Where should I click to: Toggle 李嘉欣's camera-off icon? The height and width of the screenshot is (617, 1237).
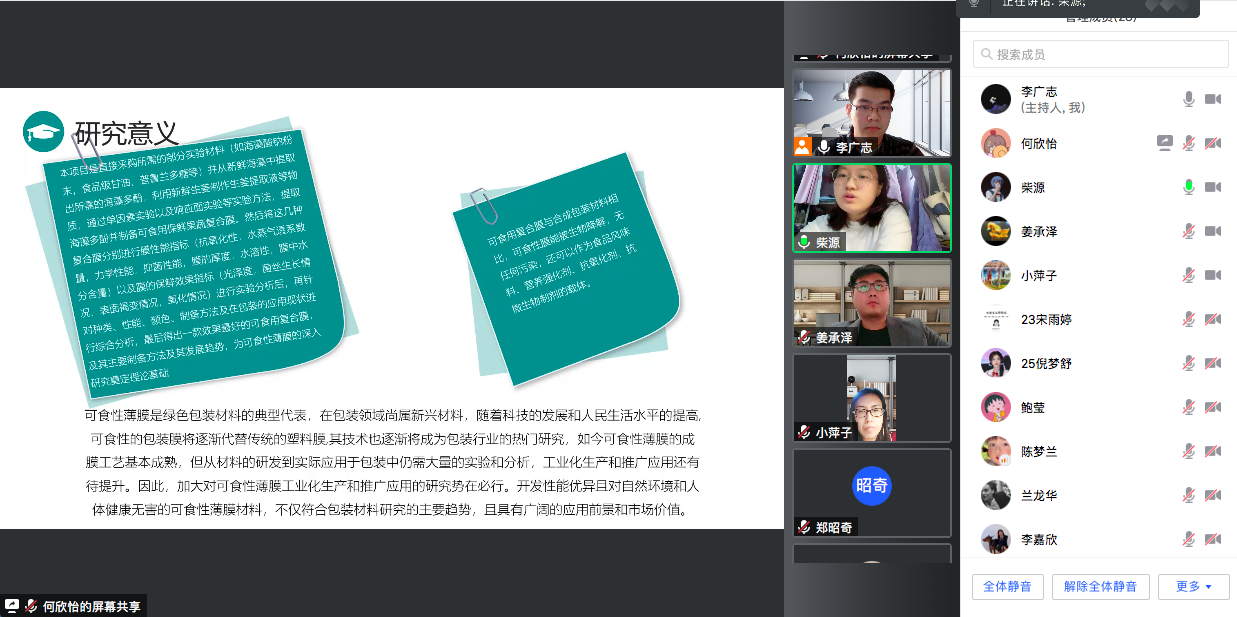[x=1212, y=539]
